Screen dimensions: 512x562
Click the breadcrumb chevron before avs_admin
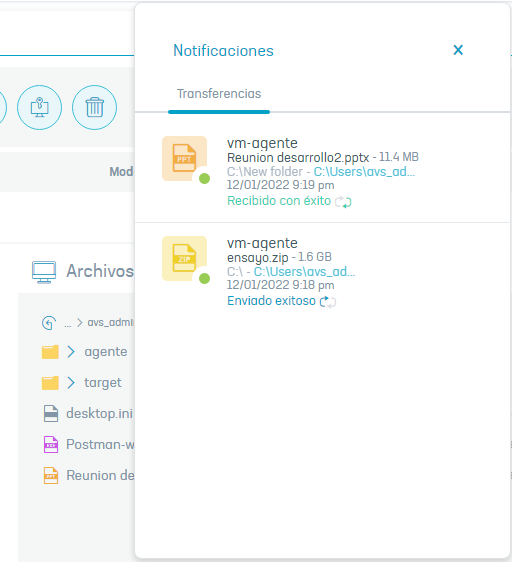[80, 323]
